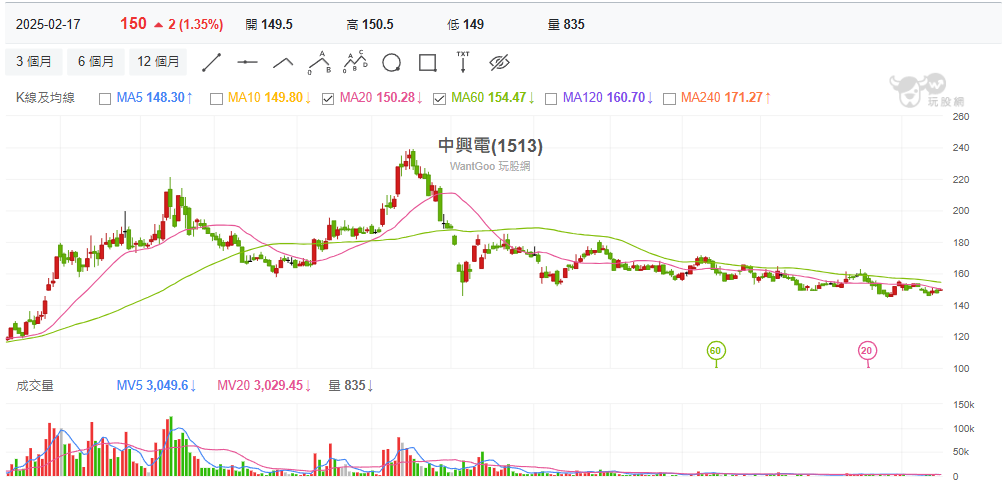Show the 12 個月 chart range
This screenshot has height=480, width=1005.
coord(158,62)
